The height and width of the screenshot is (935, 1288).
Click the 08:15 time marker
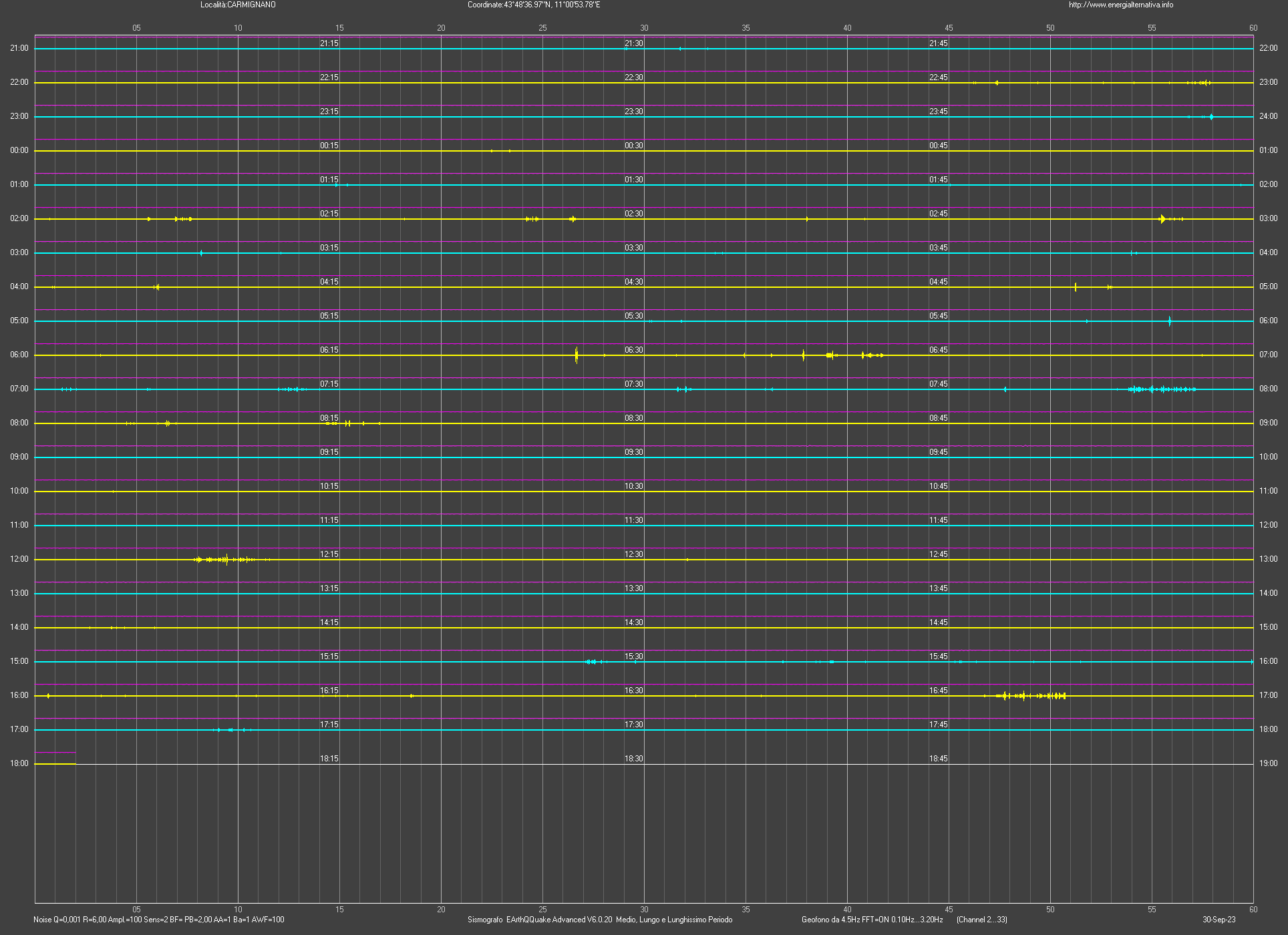click(x=329, y=418)
